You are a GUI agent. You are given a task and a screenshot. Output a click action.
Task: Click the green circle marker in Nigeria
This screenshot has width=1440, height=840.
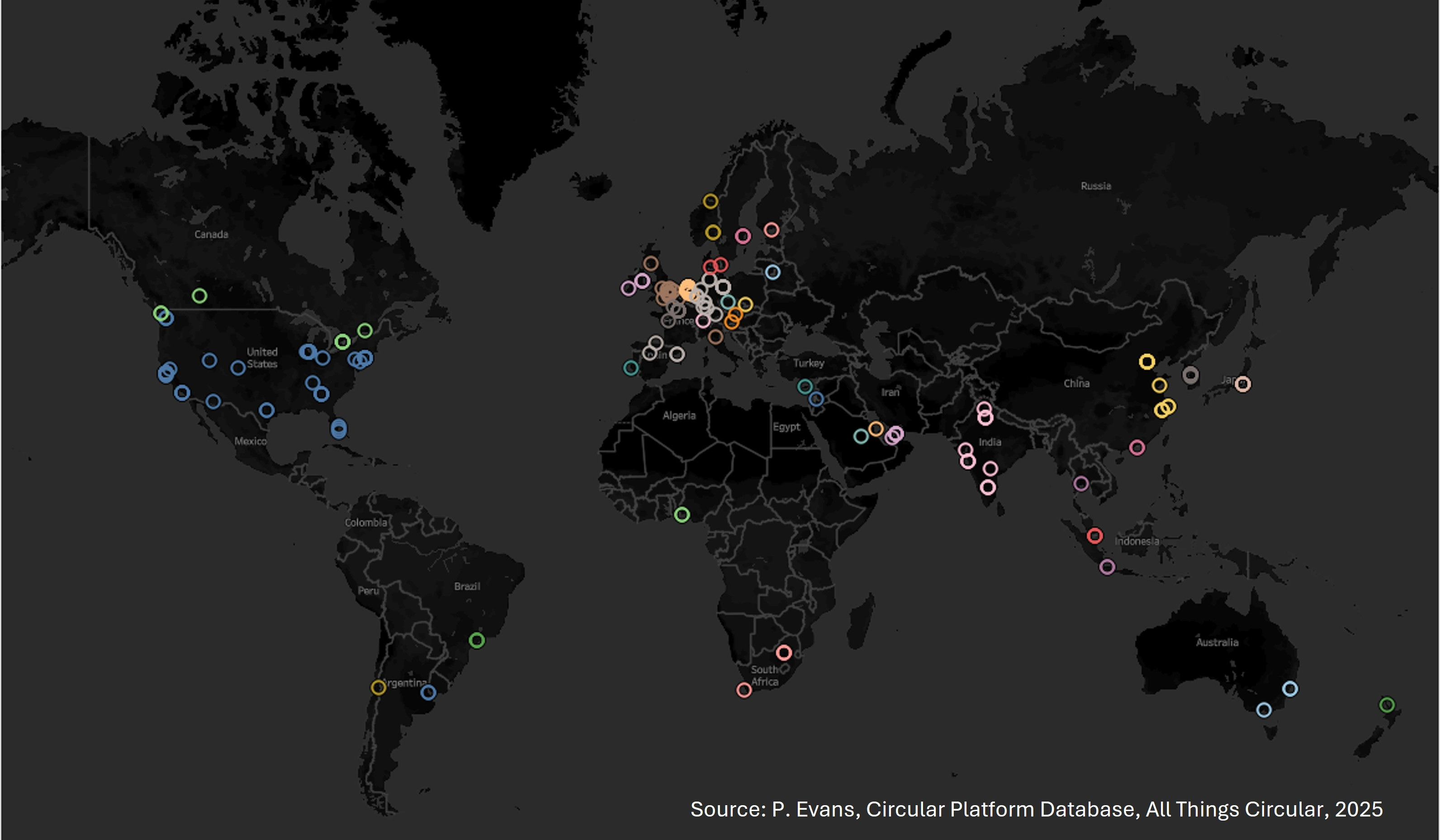(x=682, y=514)
